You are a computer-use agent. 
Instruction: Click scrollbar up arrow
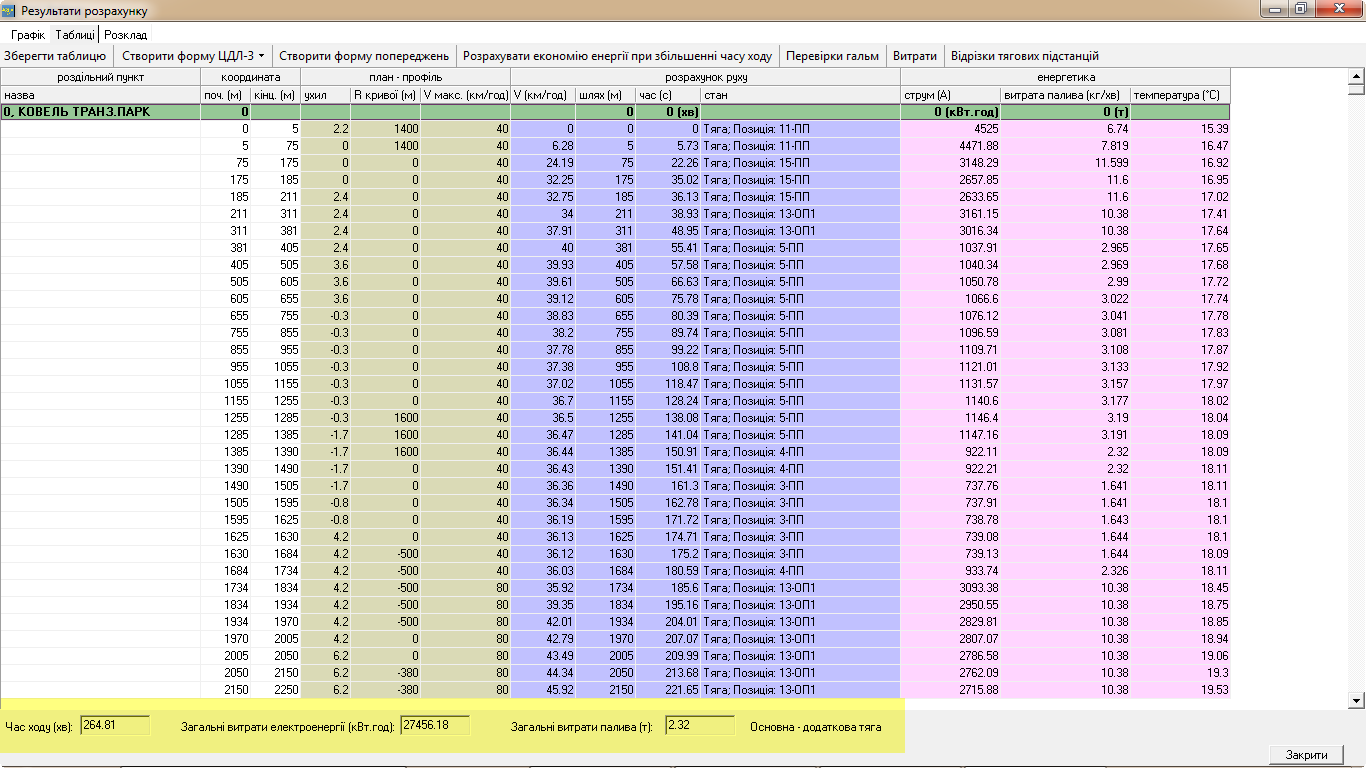point(1356,76)
